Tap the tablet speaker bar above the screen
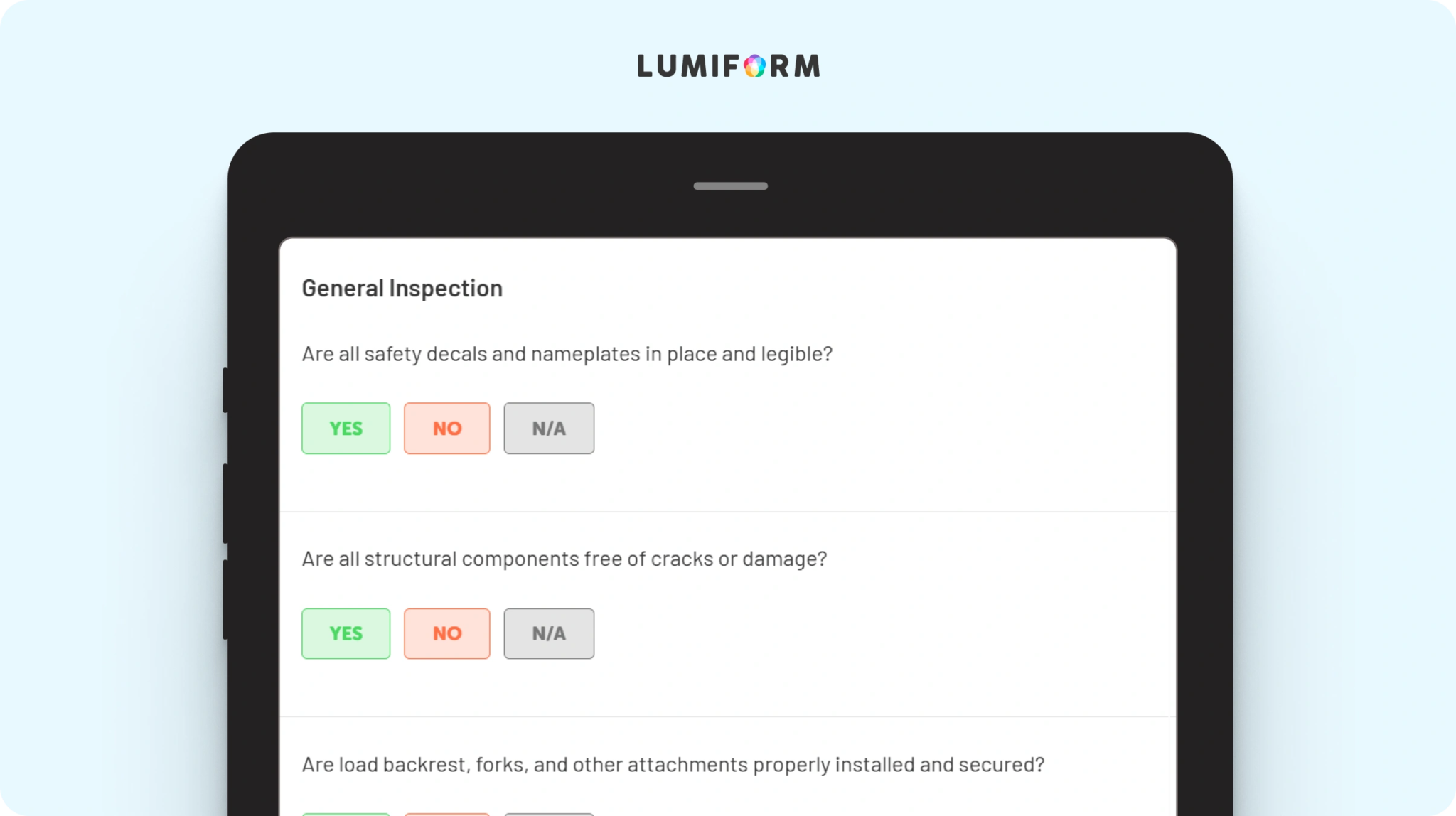This screenshot has width=1456, height=816. coord(731,186)
